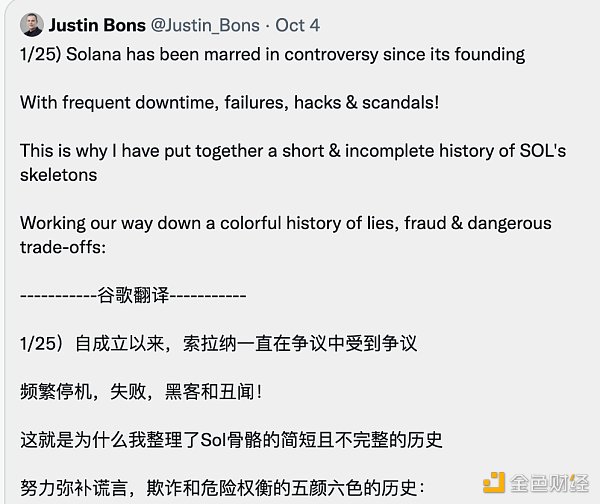Click the Chinese line beginning 1/25）自成立以来
Image resolution: width=600 pixels, height=504 pixels.
tap(218, 343)
